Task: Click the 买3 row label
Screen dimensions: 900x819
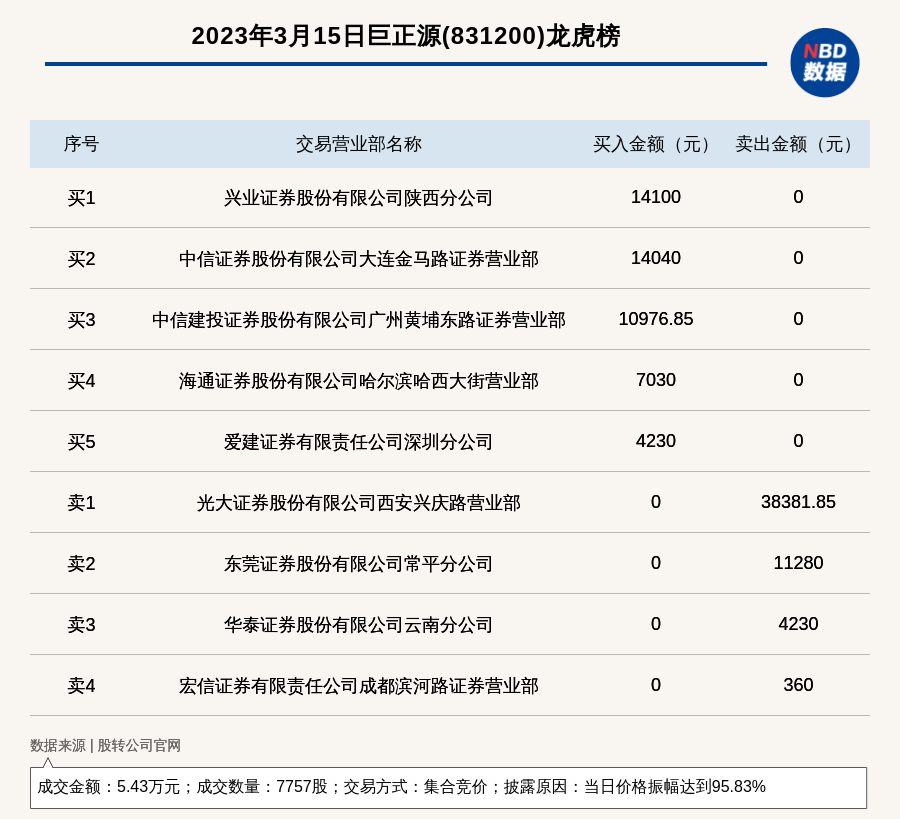Action: click(x=81, y=320)
